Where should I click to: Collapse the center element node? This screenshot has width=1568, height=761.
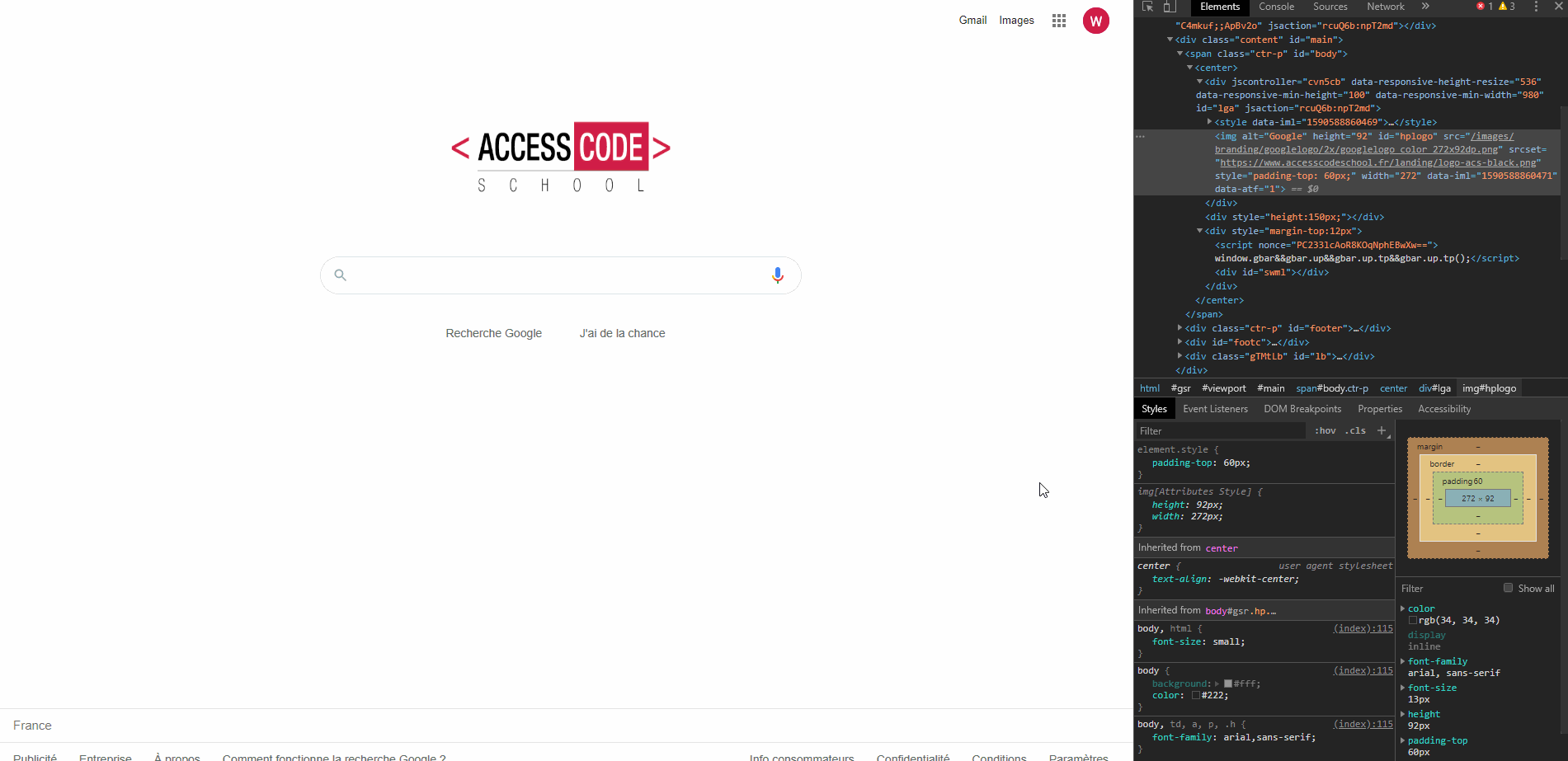click(1190, 68)
